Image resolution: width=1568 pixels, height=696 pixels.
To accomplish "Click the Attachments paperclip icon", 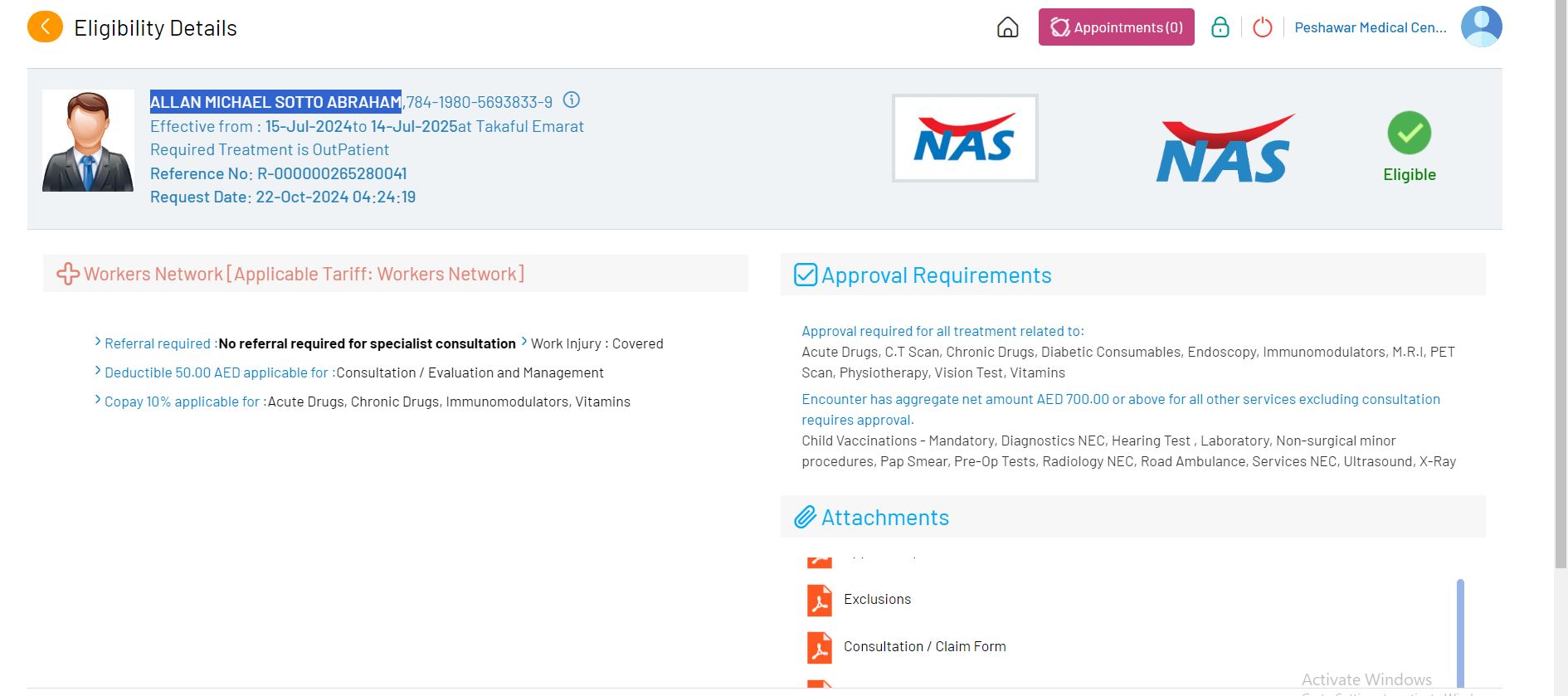I will (805, 518).
